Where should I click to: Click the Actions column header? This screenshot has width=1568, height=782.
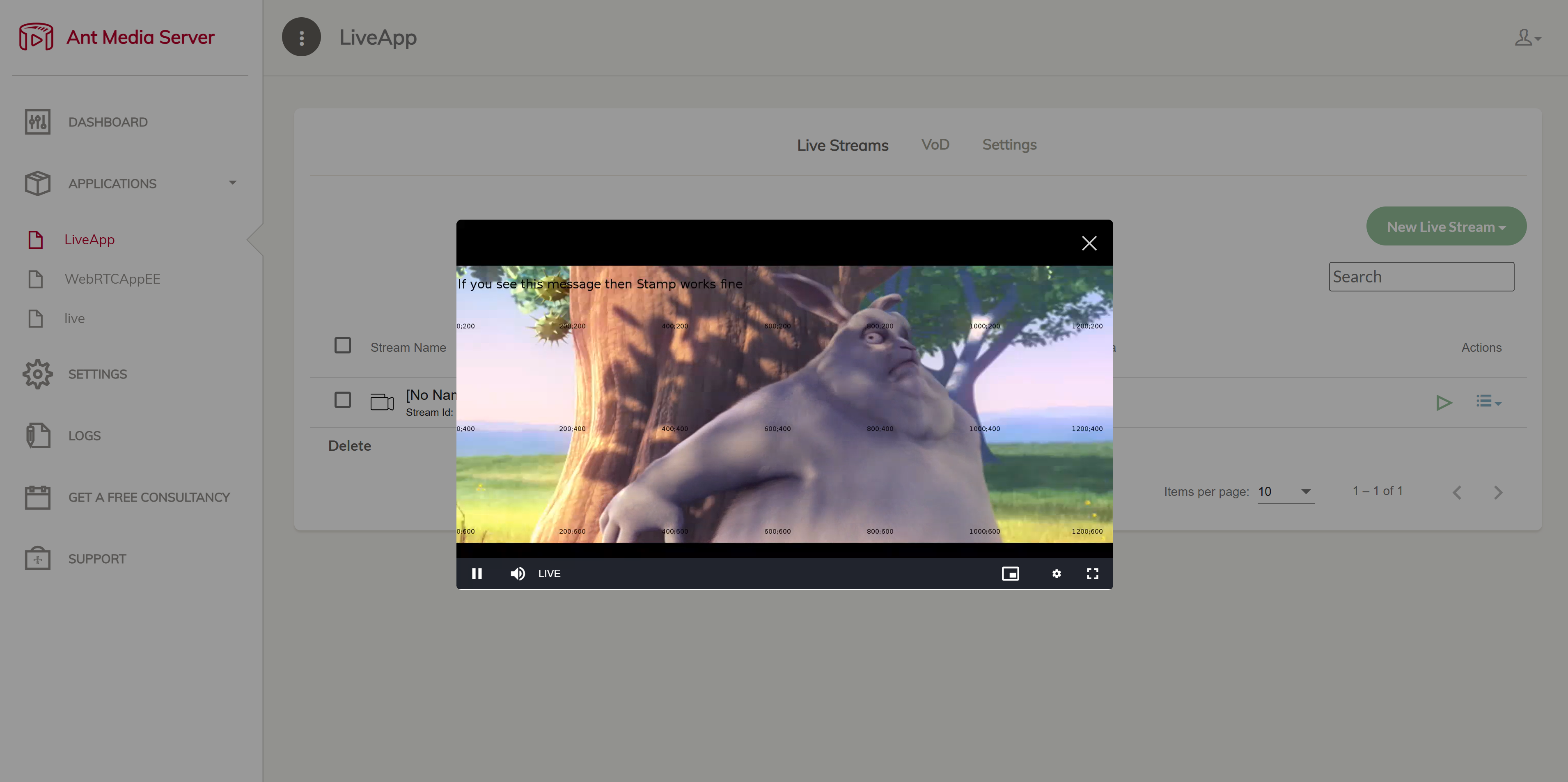[x=1481, y=348]
